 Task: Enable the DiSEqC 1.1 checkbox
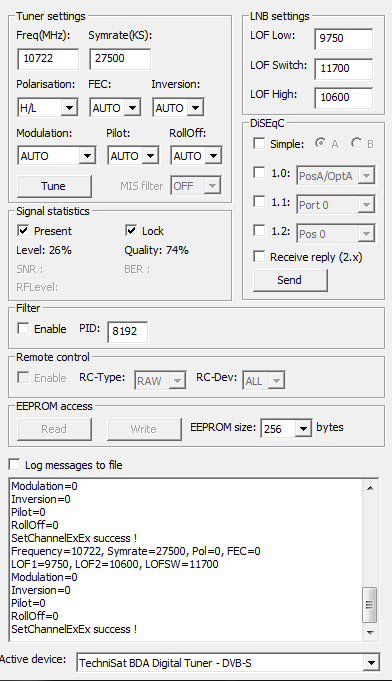click(259, 202)
